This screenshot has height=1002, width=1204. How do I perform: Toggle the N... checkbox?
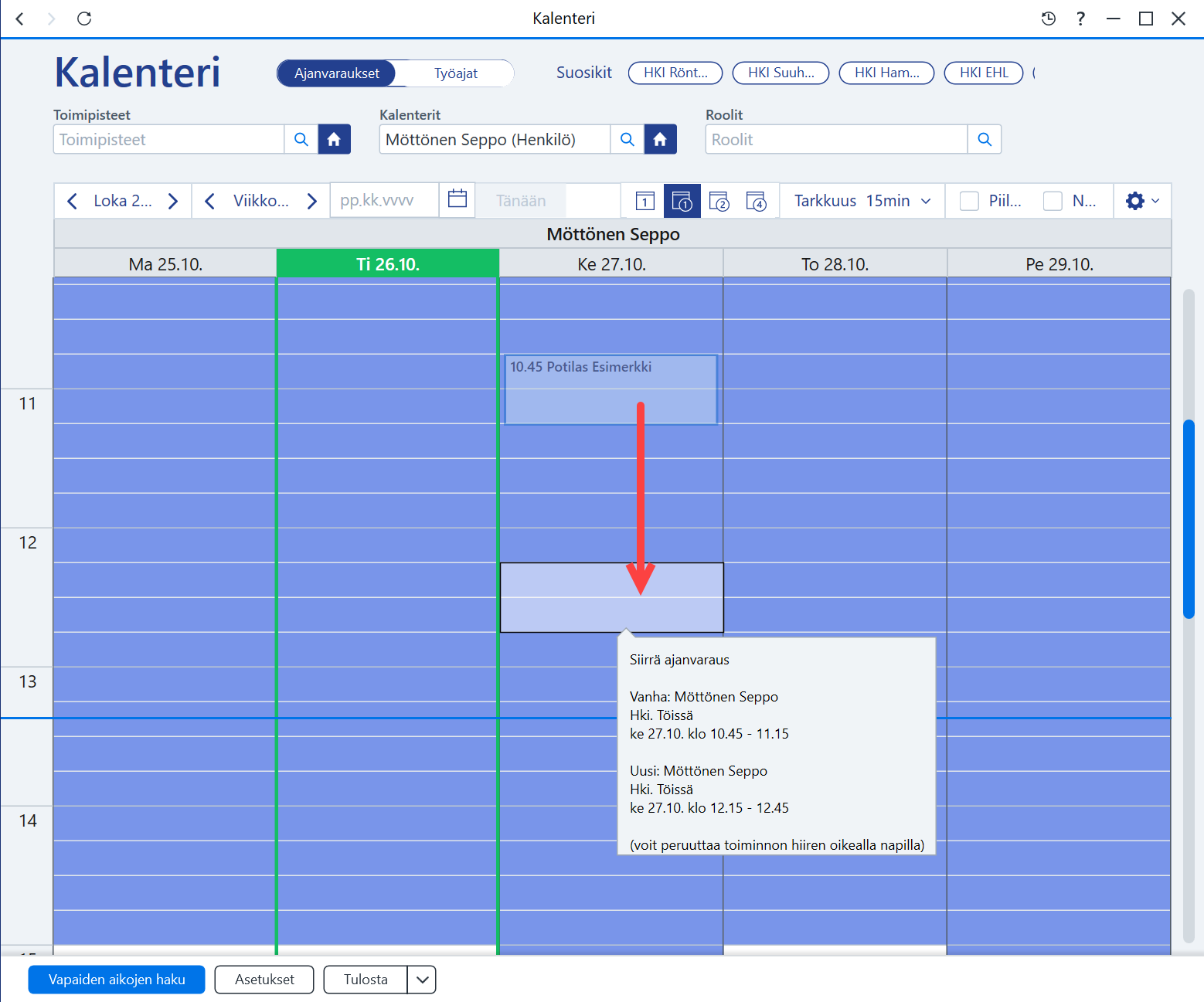[x=1053, y=201]
